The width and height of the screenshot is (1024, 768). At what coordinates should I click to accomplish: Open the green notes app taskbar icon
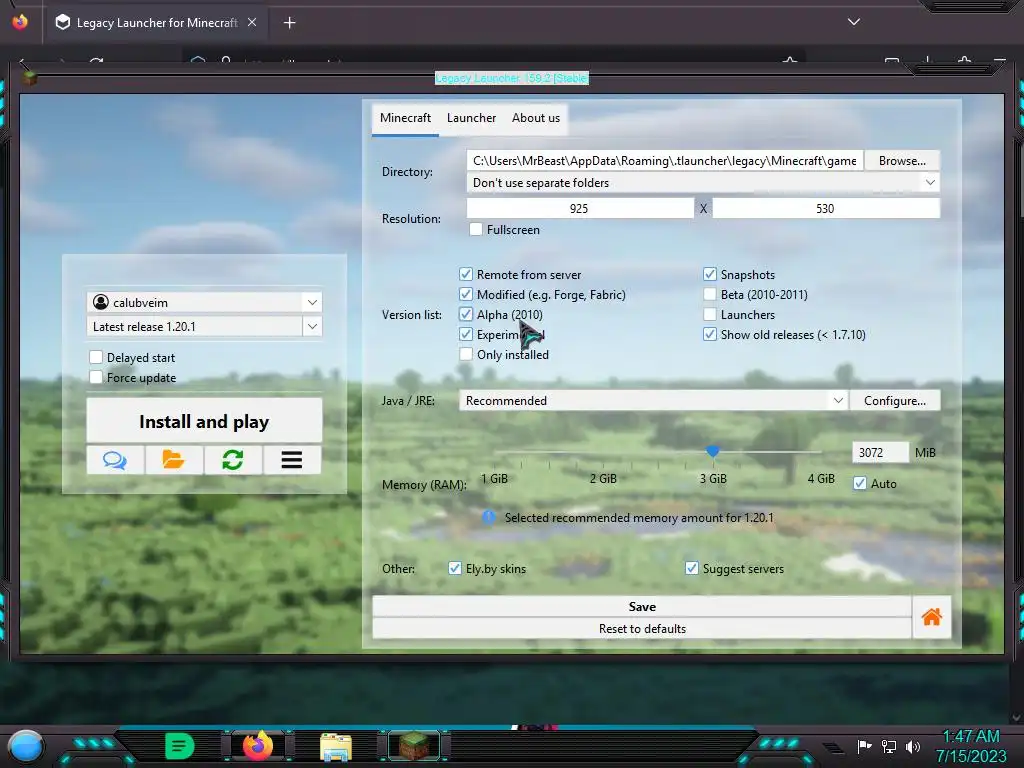[x=179, y=746]
